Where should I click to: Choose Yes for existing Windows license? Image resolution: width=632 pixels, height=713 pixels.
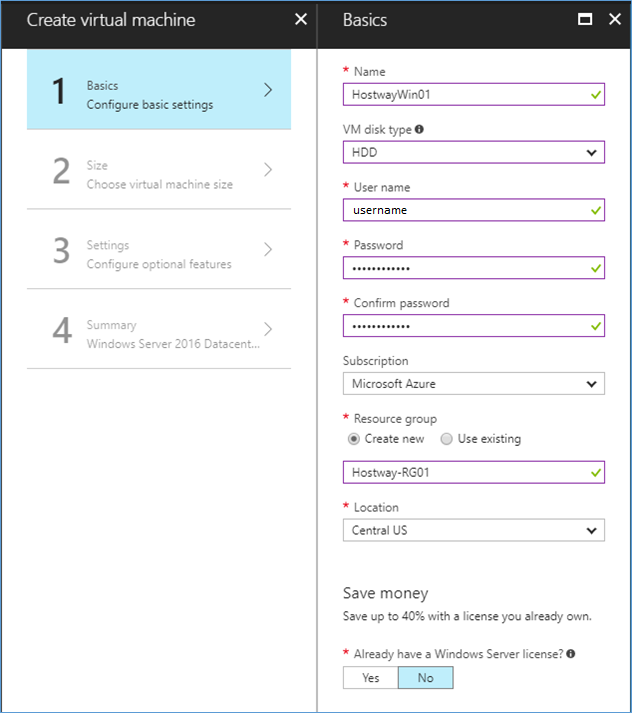(371, 678)
